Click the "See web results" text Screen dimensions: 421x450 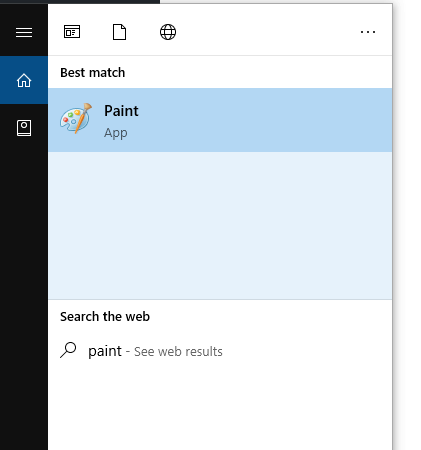tap(178, 352)
